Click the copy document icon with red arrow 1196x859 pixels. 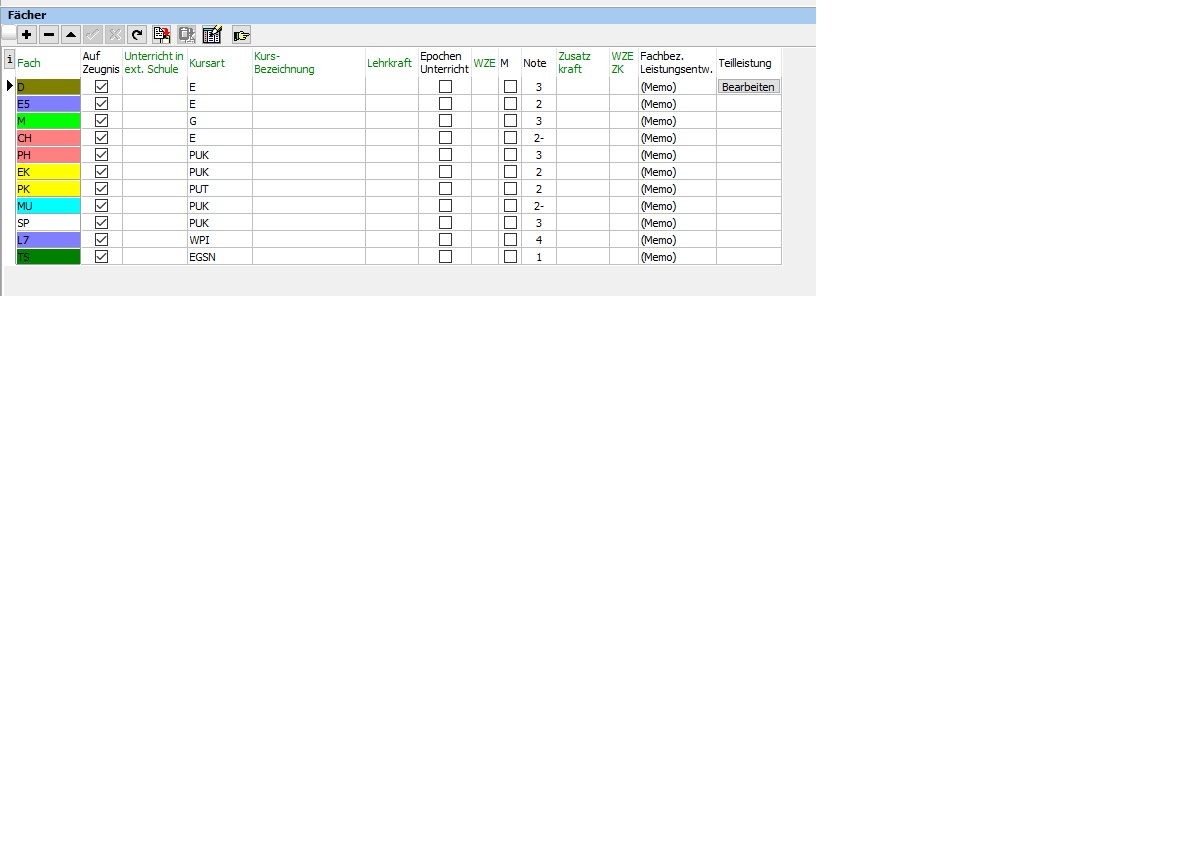point(162,34)
